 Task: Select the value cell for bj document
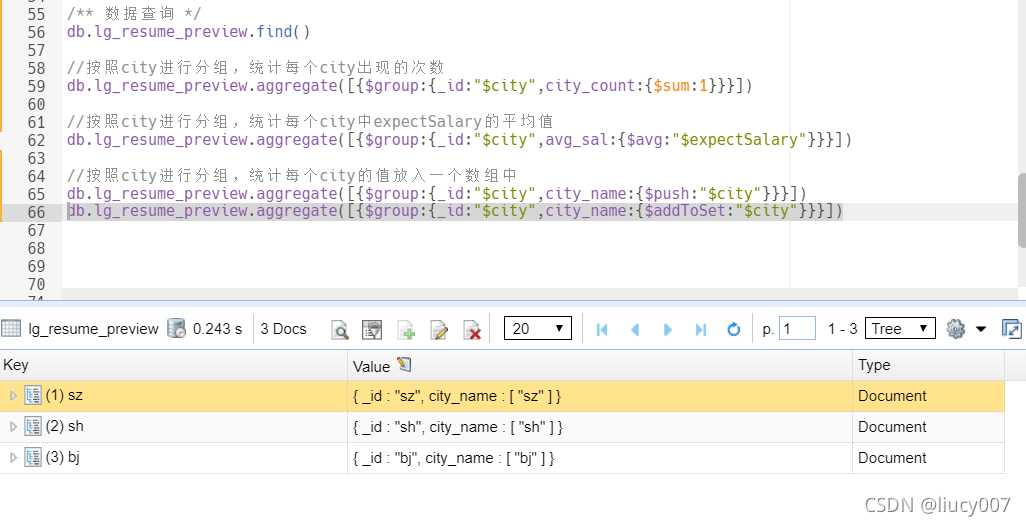(x=600, y=457)
